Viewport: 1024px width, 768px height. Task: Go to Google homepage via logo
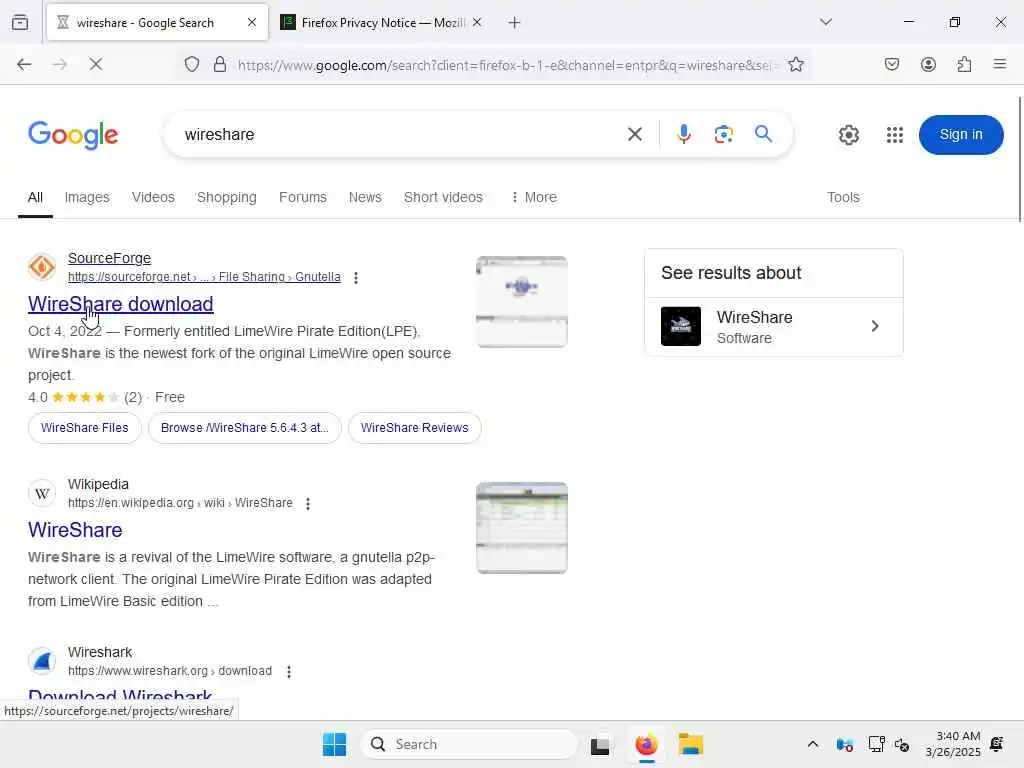pos(73,135)
